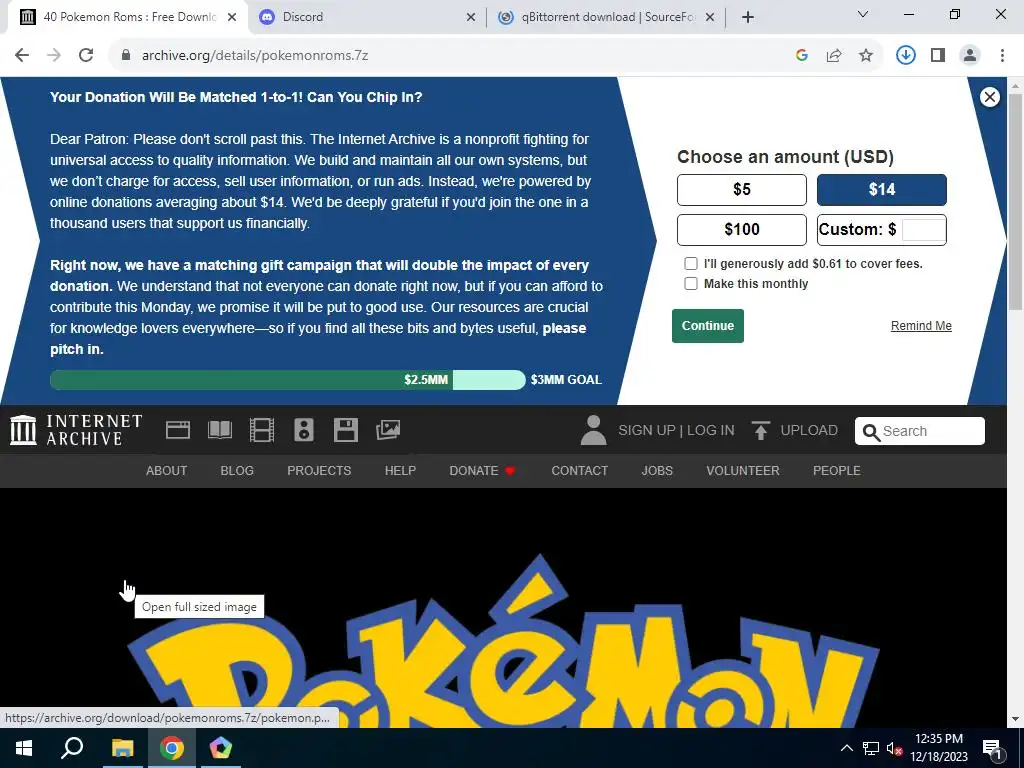The width and height of the screenshot is (1024, 768).
Task: Click the Archive Search input field
Action: point(920,431)
